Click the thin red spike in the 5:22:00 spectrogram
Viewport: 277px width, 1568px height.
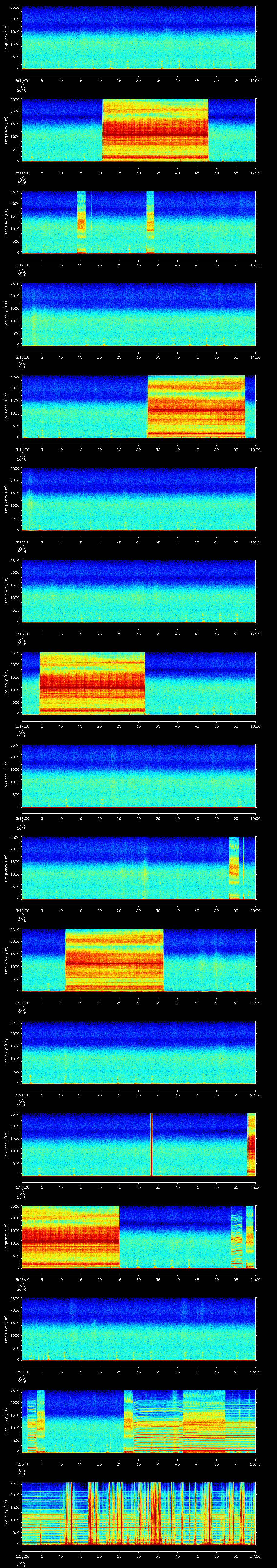point(151,1144)
